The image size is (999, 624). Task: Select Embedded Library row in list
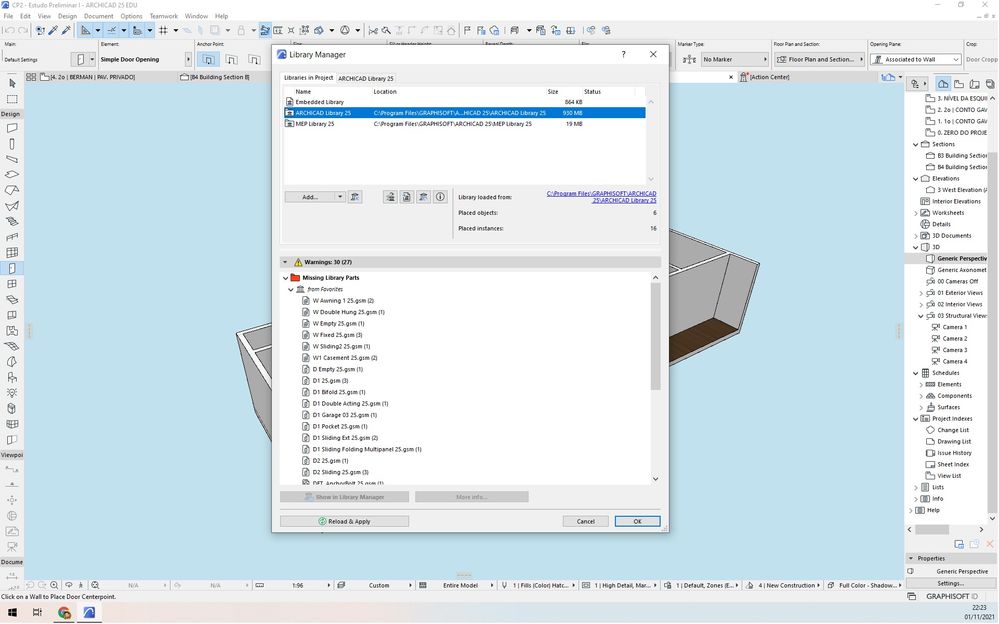tap(464, 102)
